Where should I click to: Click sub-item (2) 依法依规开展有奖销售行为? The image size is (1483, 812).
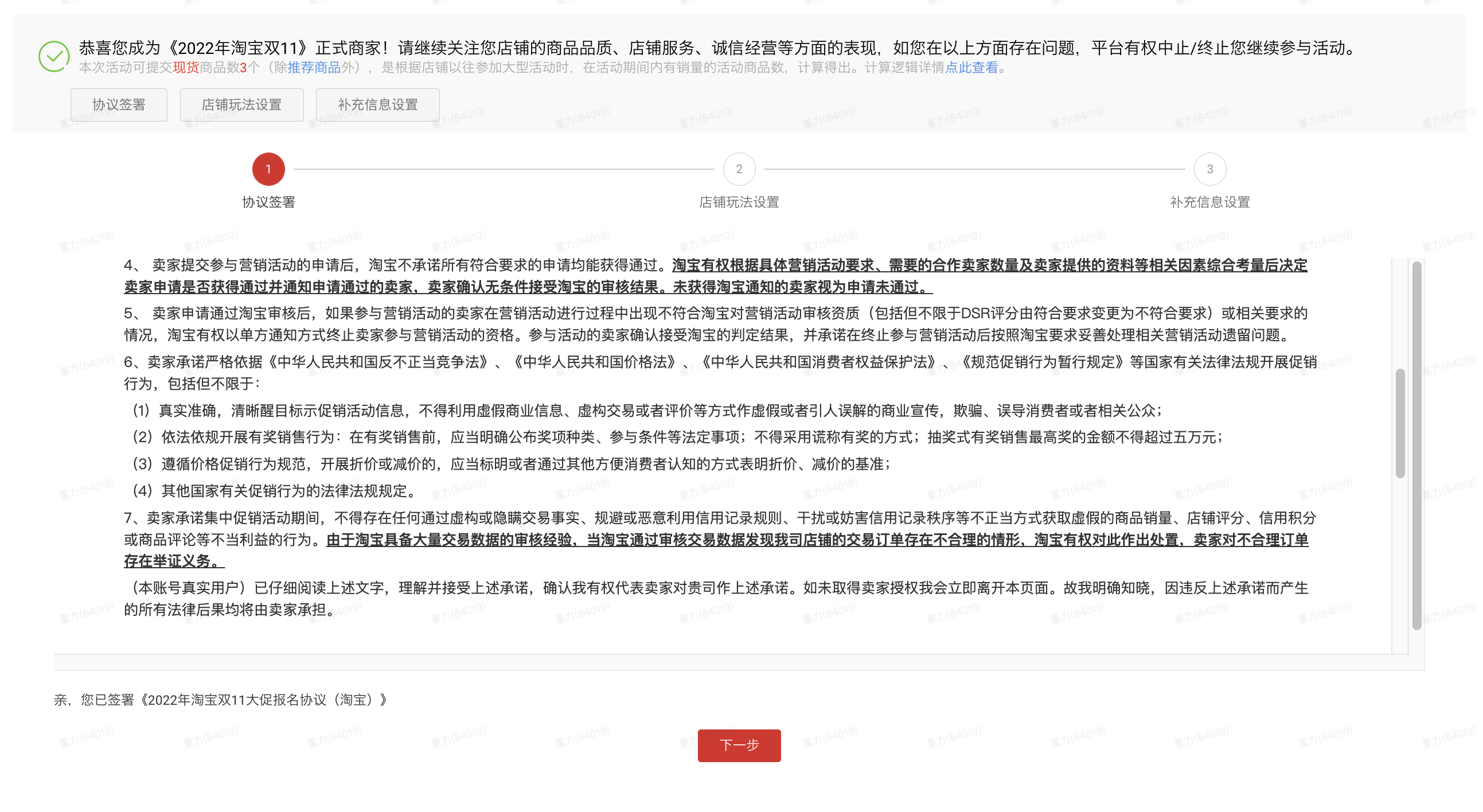(678, 437)
